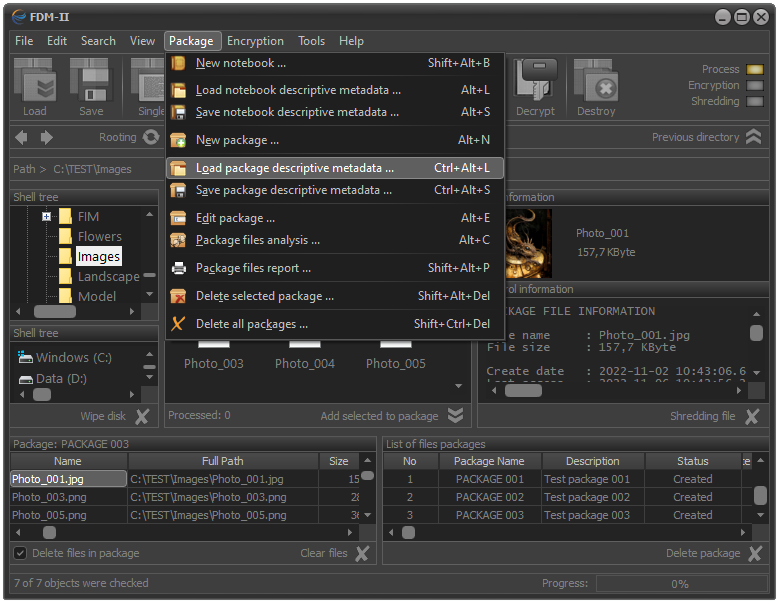Click the Photo_001 dragon thumbnail preview
The width and height of the screenshot is (780, 604).
click(x=529, y=243)
